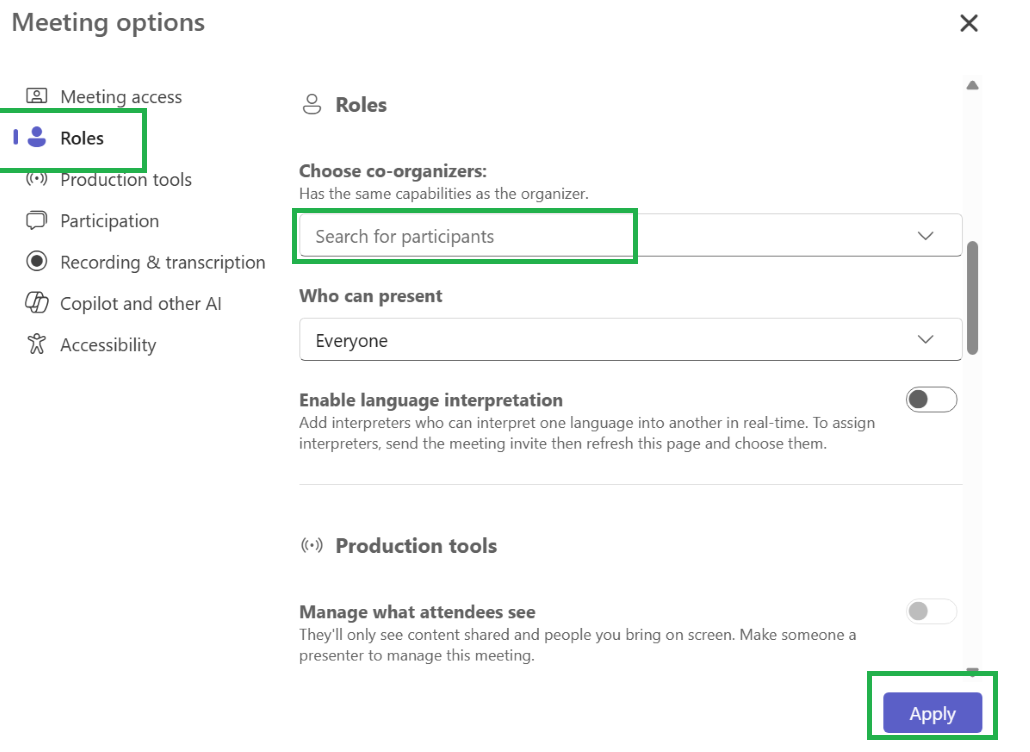1030x752 pixels.
Task: Select the Everyone combo box
Action: (x=631, y=340)
